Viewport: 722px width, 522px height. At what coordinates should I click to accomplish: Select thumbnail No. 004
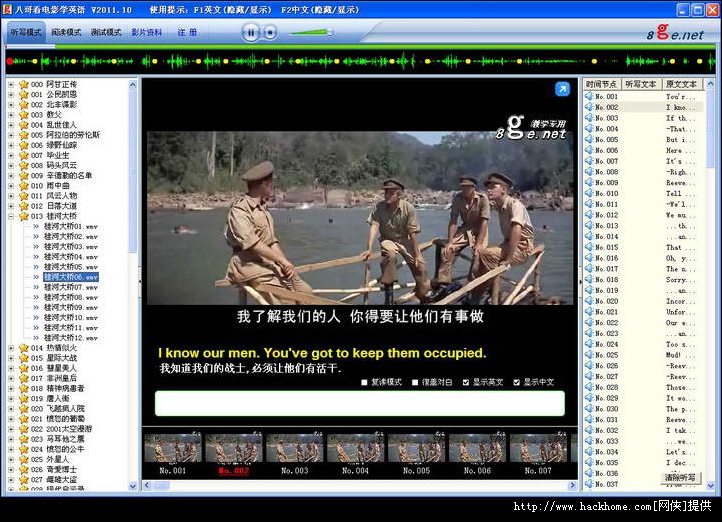point(355,452)
